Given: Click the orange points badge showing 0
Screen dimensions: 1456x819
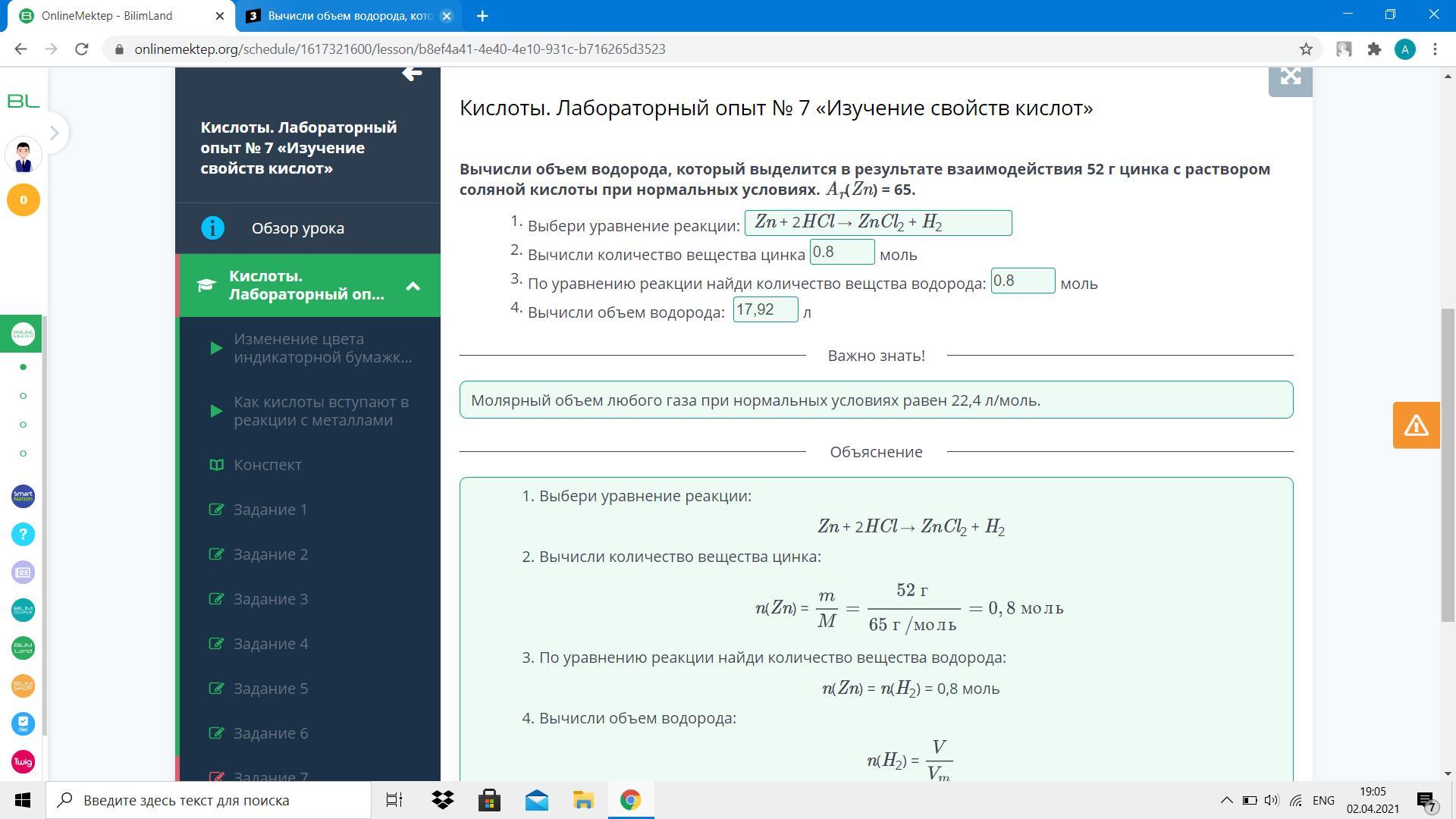Looking at the screenshot, I should coord(23,200).
